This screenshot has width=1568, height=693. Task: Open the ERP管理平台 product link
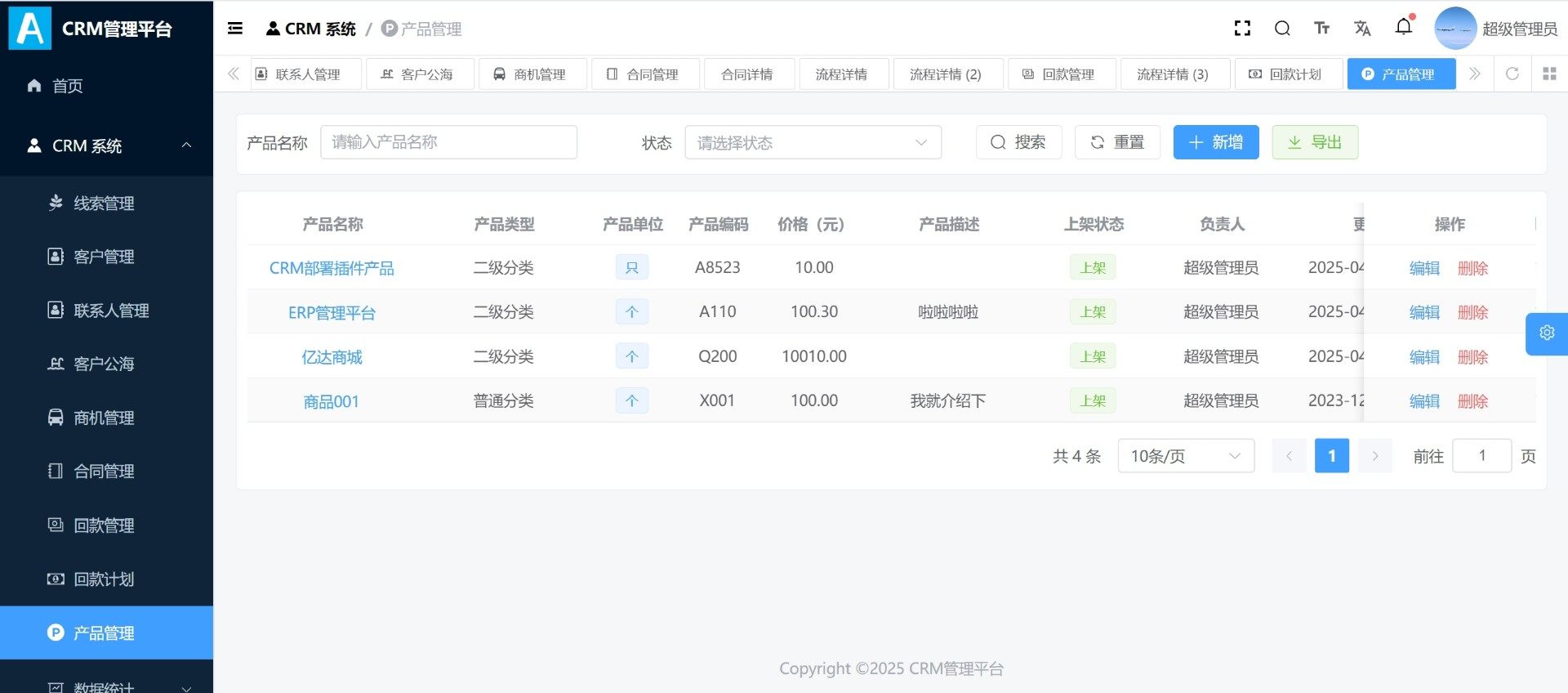tap(332, 312)
